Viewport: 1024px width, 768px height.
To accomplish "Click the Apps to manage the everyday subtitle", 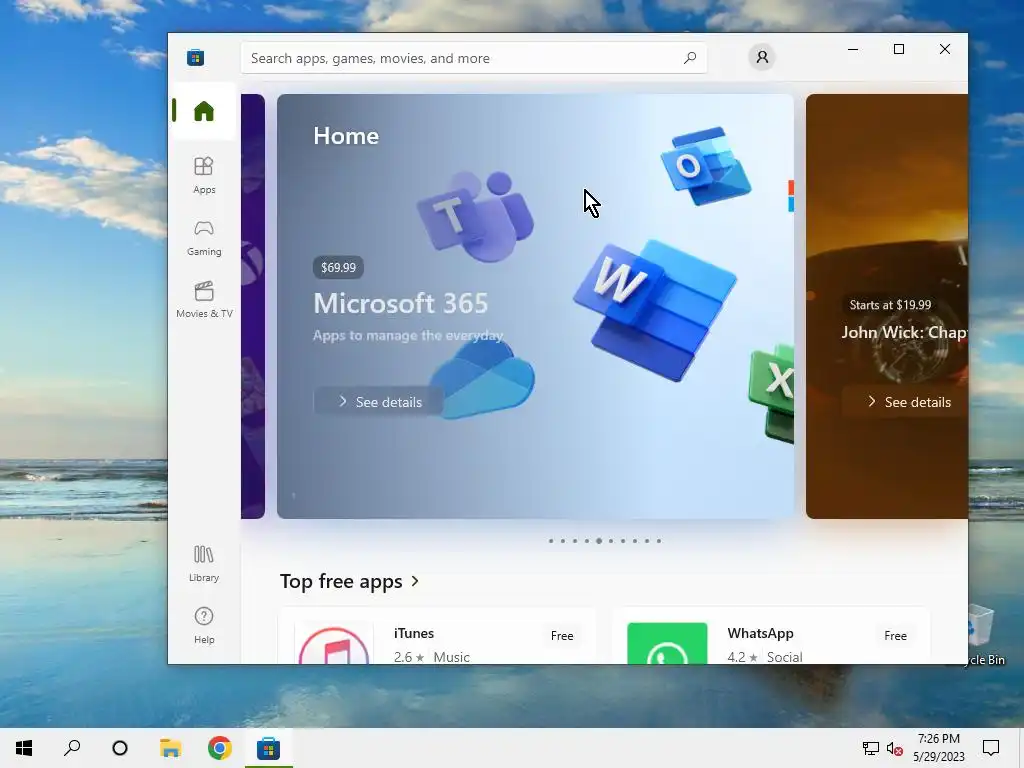I will tap(408, 336).
